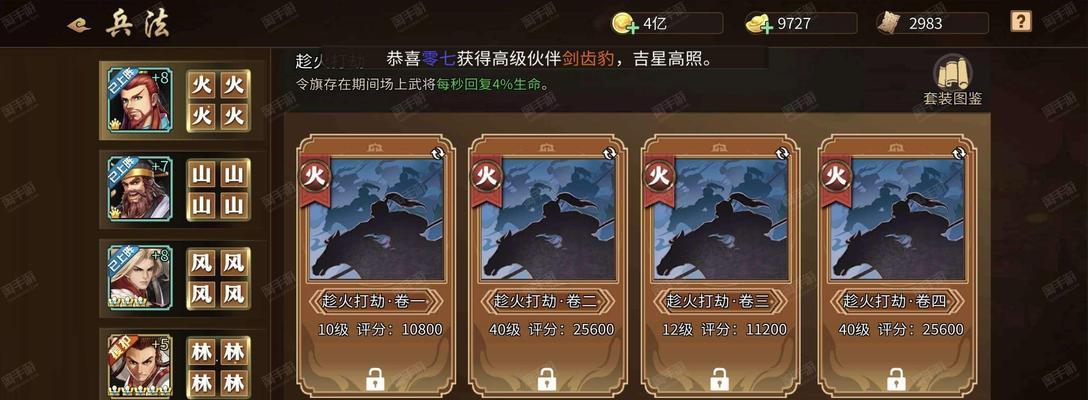Screen dimensions: 1088x400
Task: Add ingots with the plus ingot icon
Action: 760,24
